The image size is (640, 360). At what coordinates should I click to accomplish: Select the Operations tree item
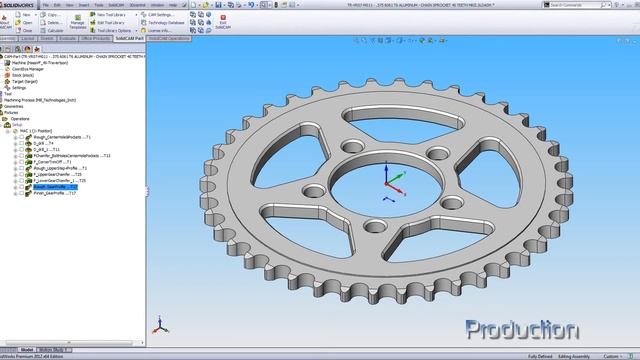click(20, 119)
